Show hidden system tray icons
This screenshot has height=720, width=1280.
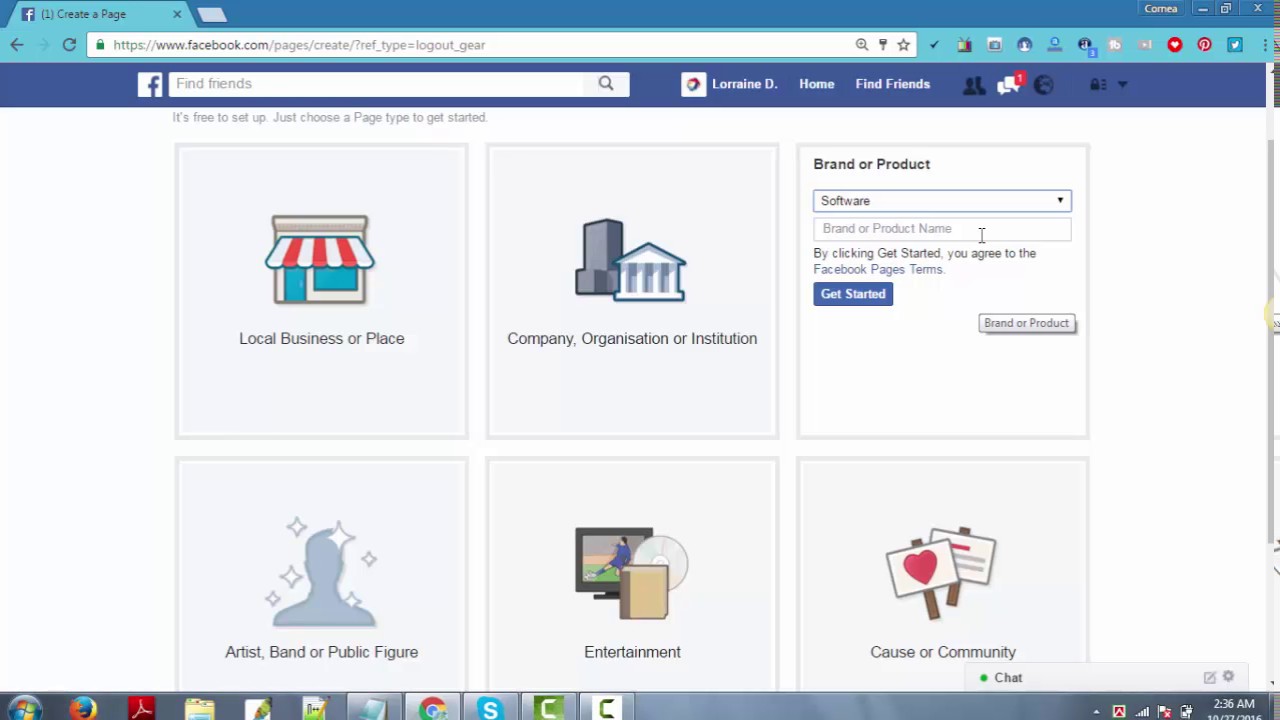point(1097,712)
